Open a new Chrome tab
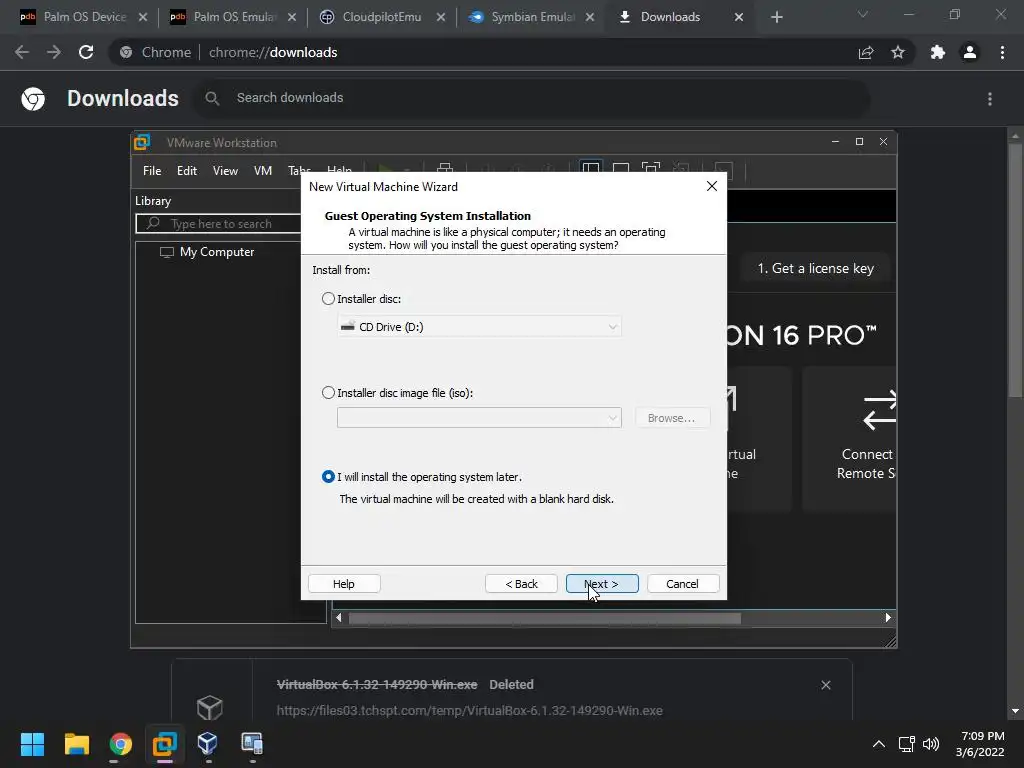 coord(776,17)
